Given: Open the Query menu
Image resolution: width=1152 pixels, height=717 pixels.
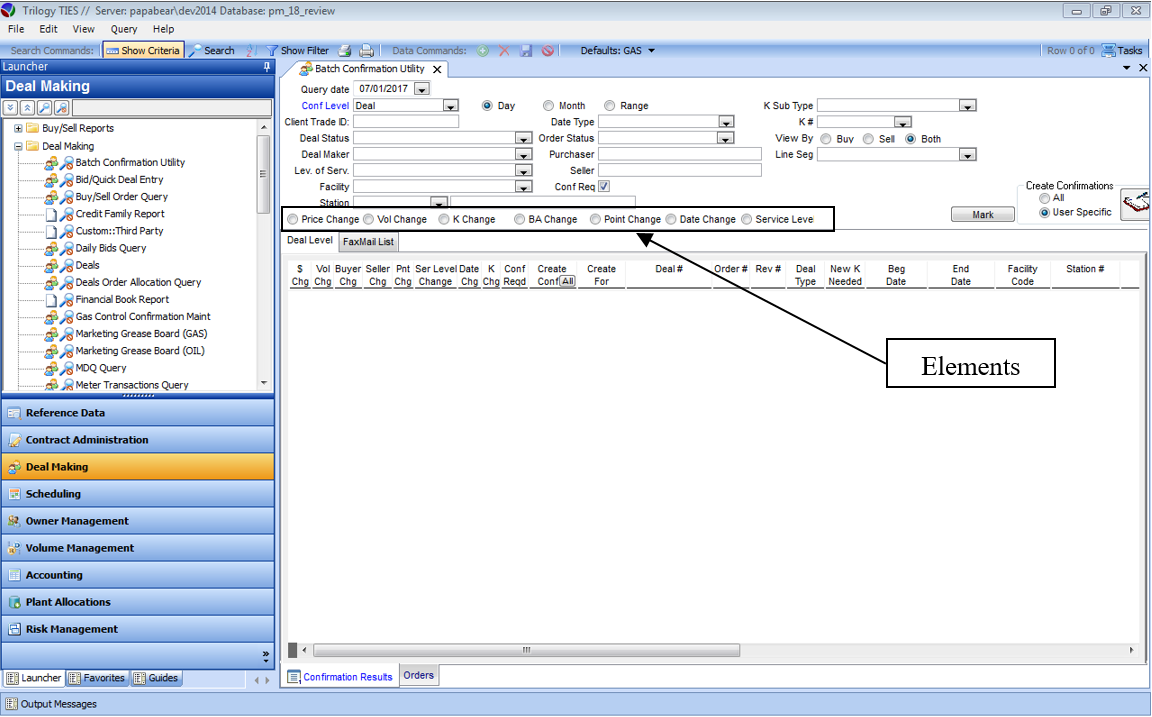Looking at the screenshot, I should [x=124, y=29].
